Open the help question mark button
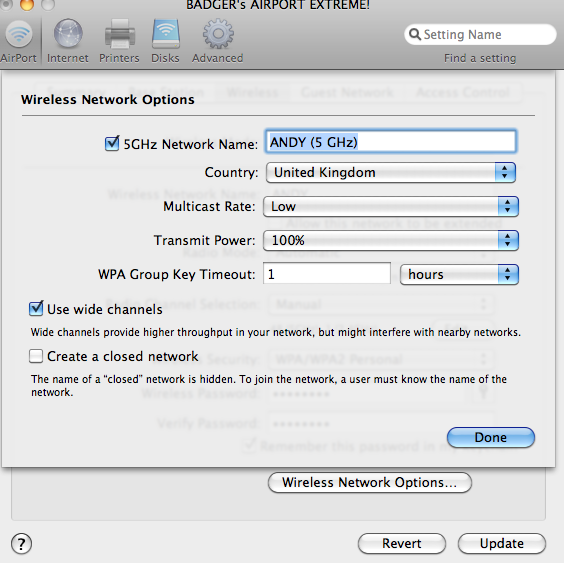Screen dimensions: 564x563 click(22, 544)
